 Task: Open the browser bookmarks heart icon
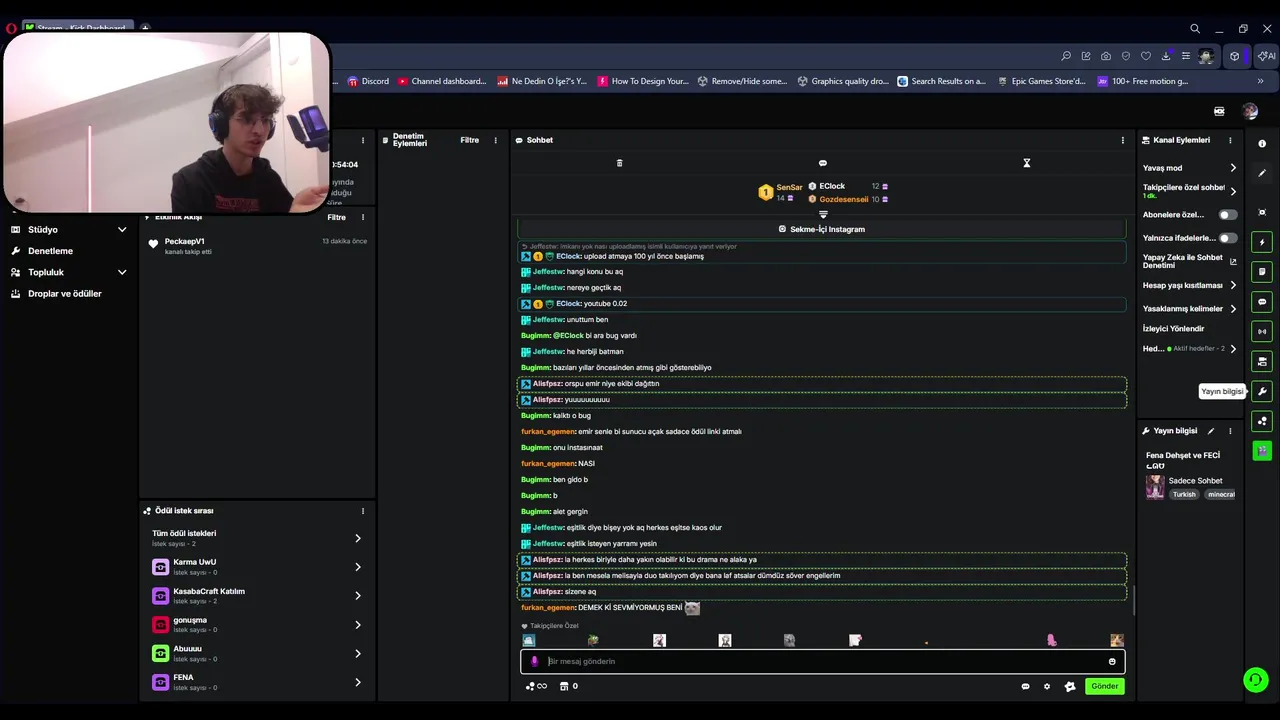(1146, 56)
